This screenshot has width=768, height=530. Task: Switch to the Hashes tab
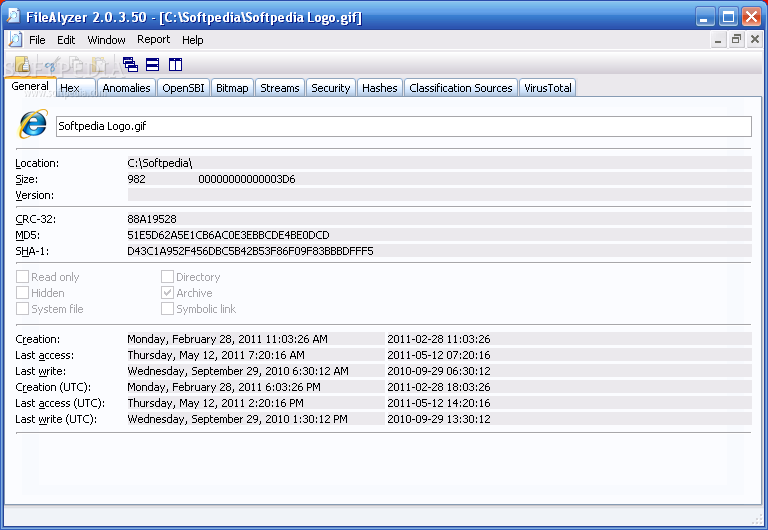(x=380, y=88)
